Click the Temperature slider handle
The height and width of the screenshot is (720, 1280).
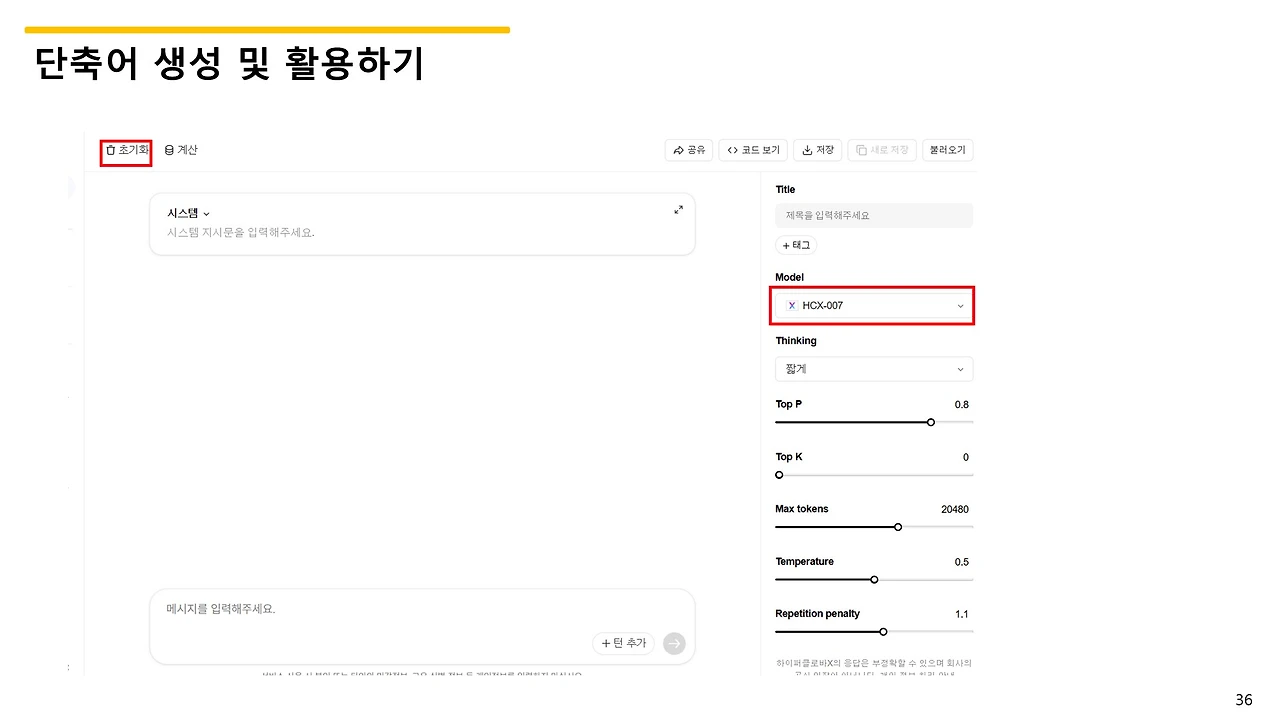coord(874,579)
